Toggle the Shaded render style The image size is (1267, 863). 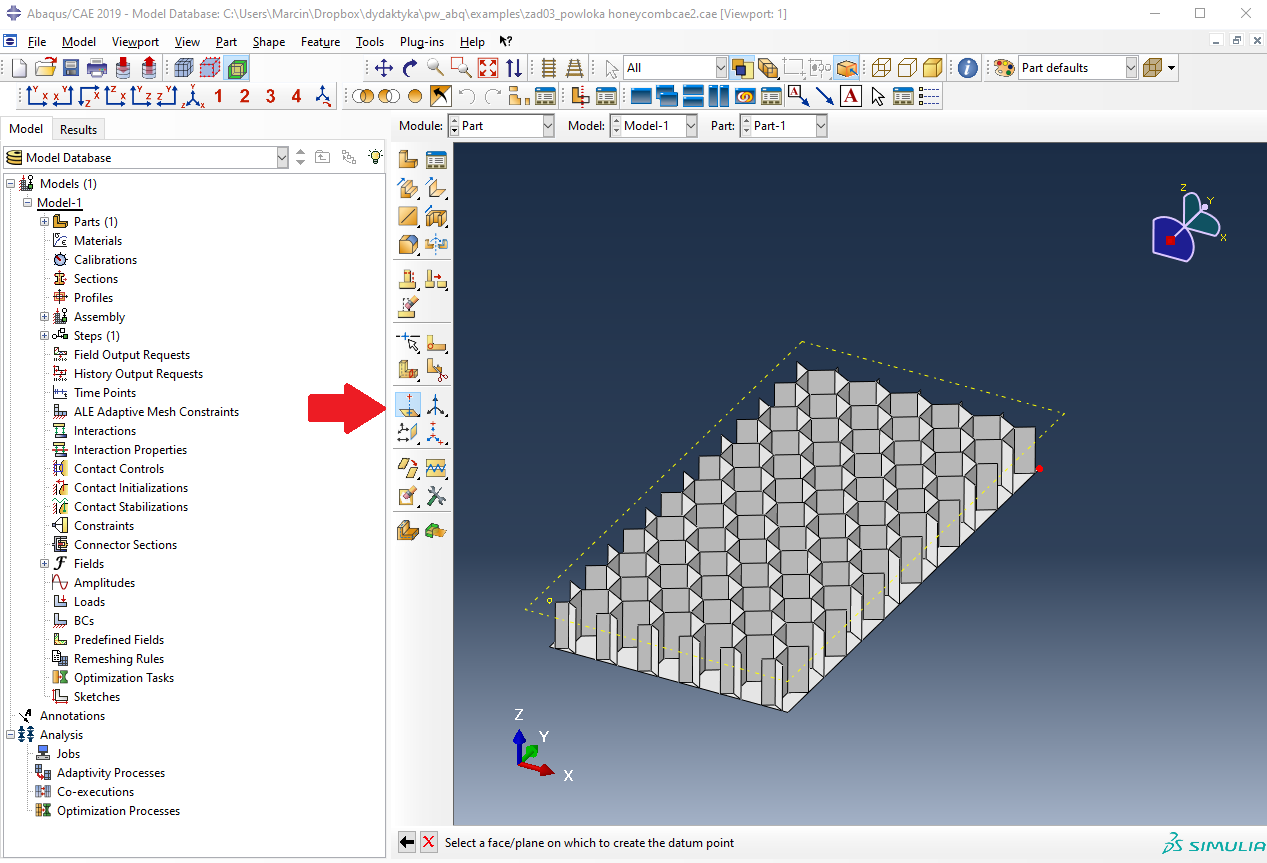(x=932, y=68)
